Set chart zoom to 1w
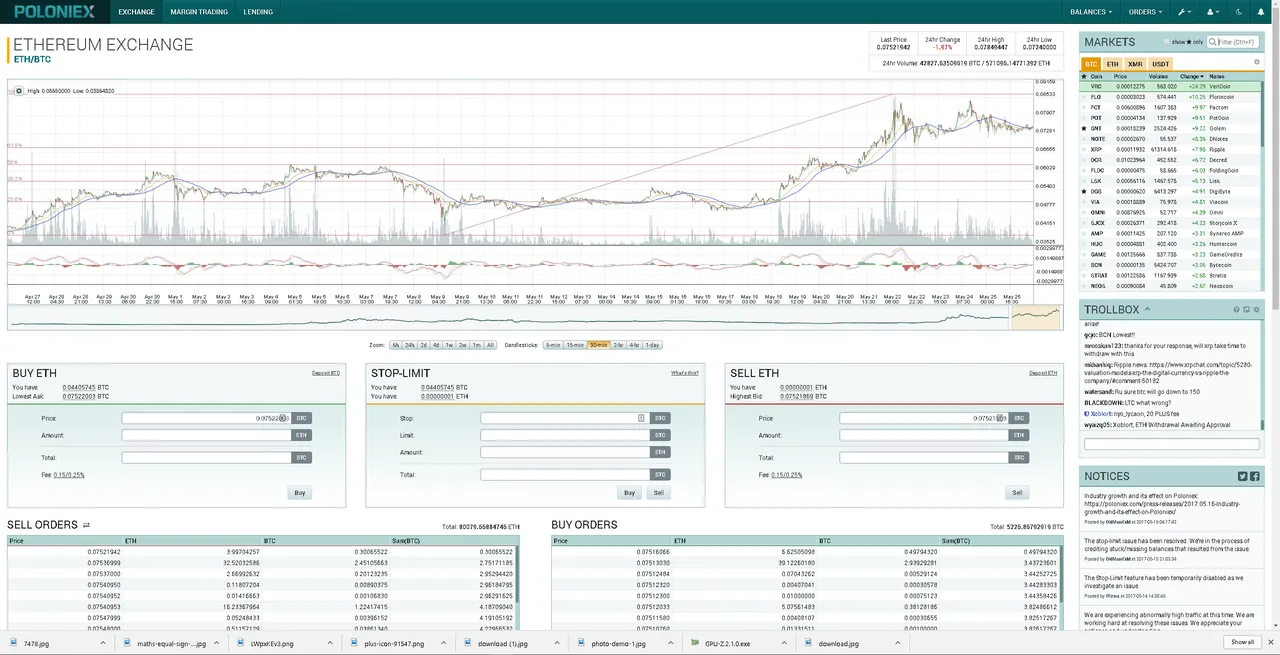Image resolution: width=1280 pixels, height=655 pixels. [449, 345]
